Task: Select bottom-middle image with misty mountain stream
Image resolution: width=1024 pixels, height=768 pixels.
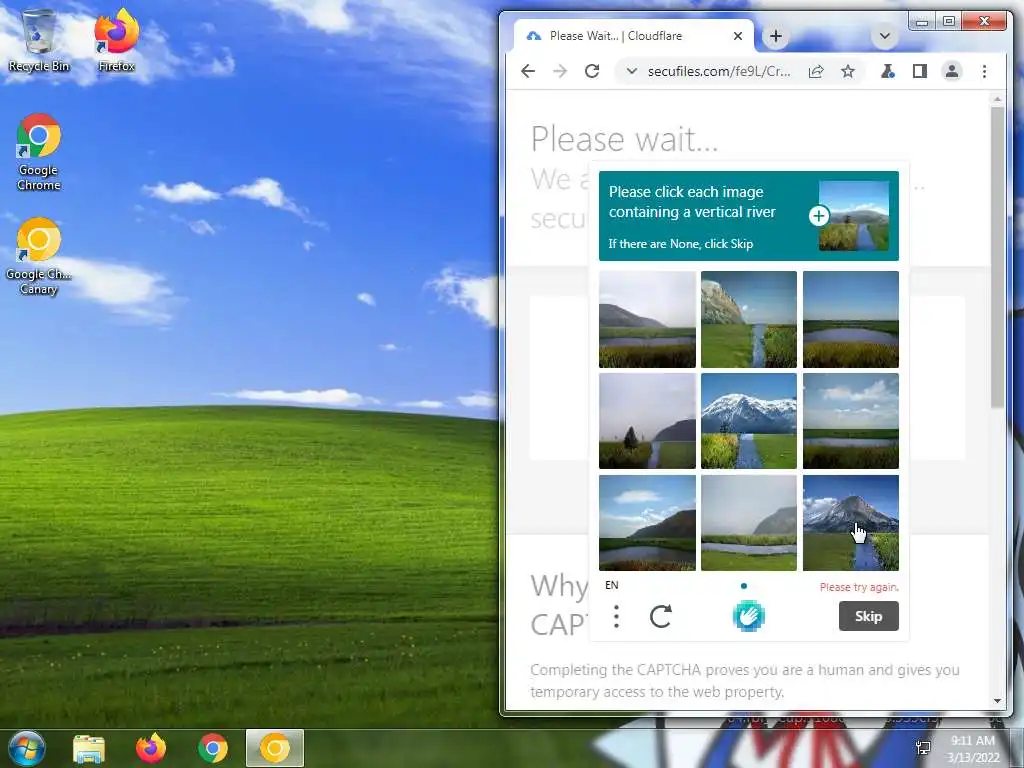Action: (x=749, y=522)
